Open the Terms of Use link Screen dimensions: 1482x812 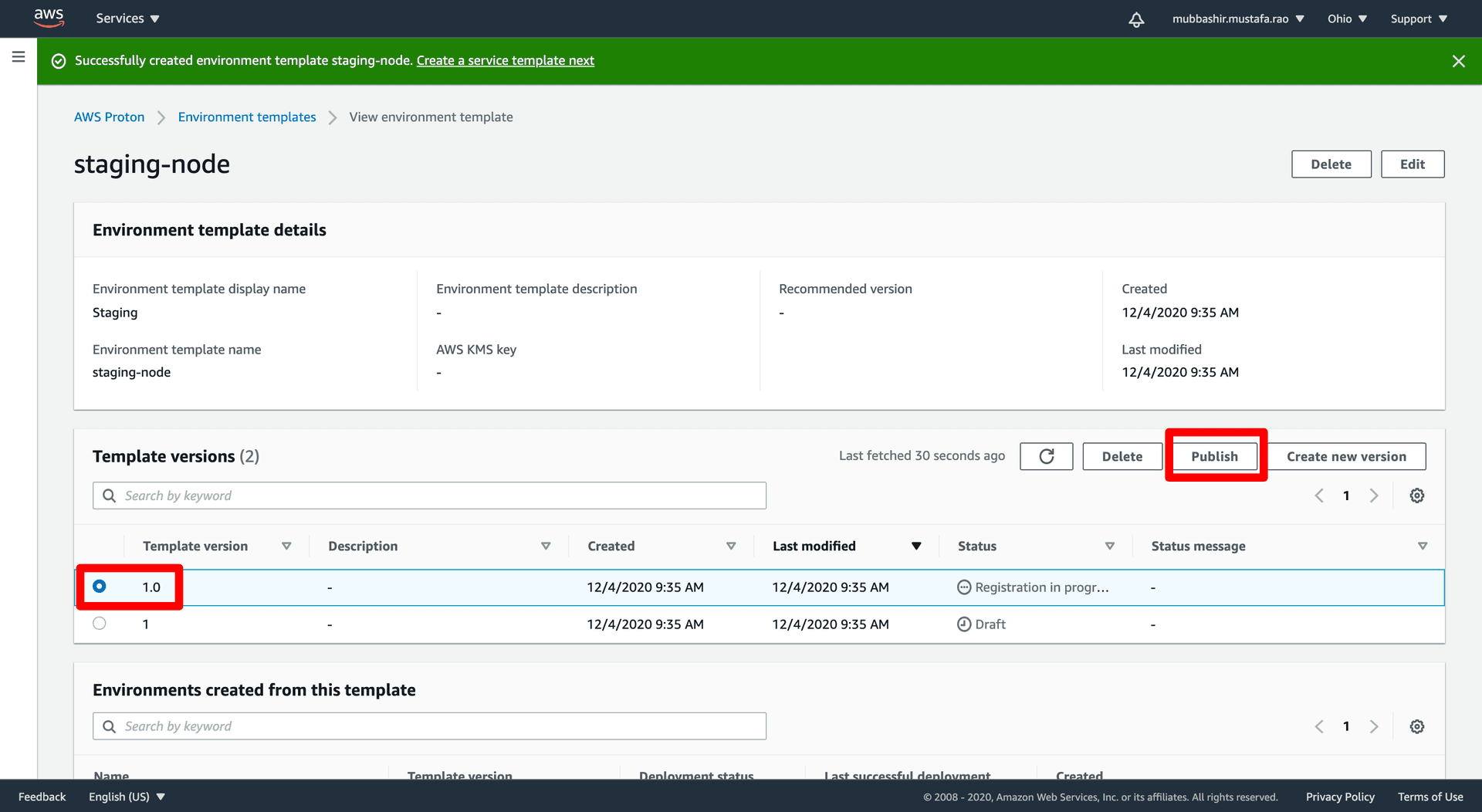pyautogui.click(x=1430, y=797)
